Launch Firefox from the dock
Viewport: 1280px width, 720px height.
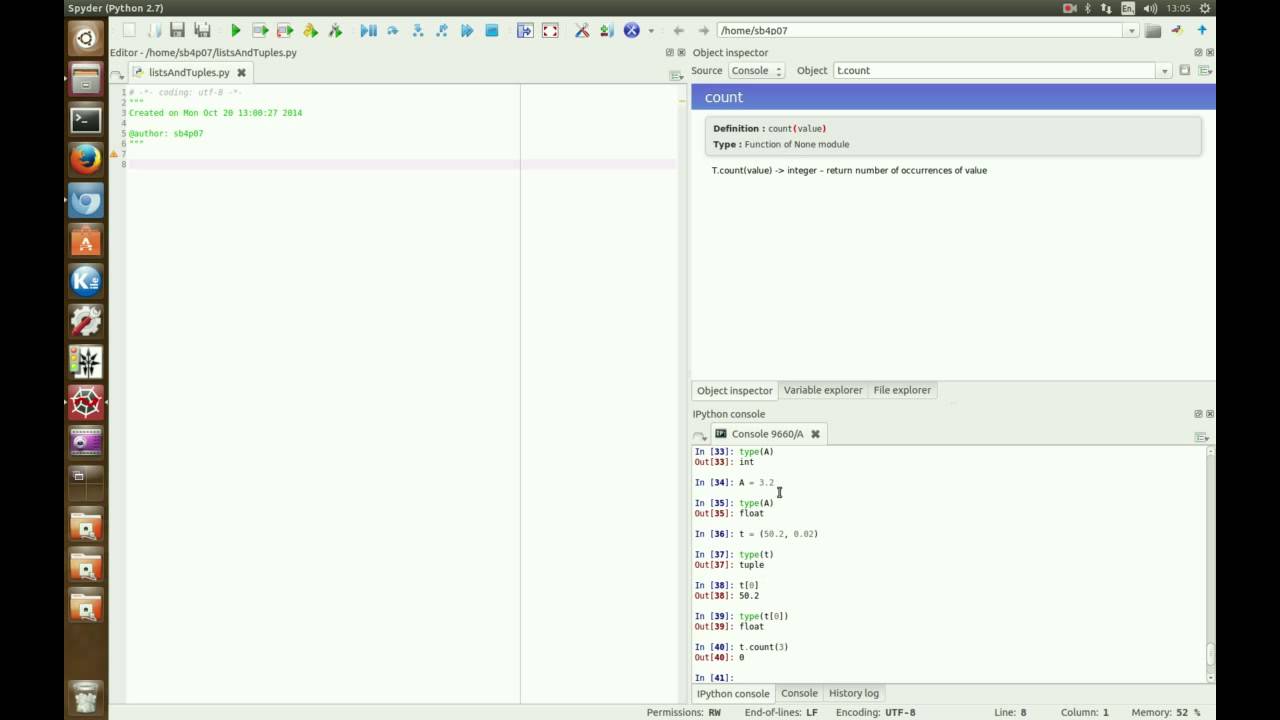[86, 160]
